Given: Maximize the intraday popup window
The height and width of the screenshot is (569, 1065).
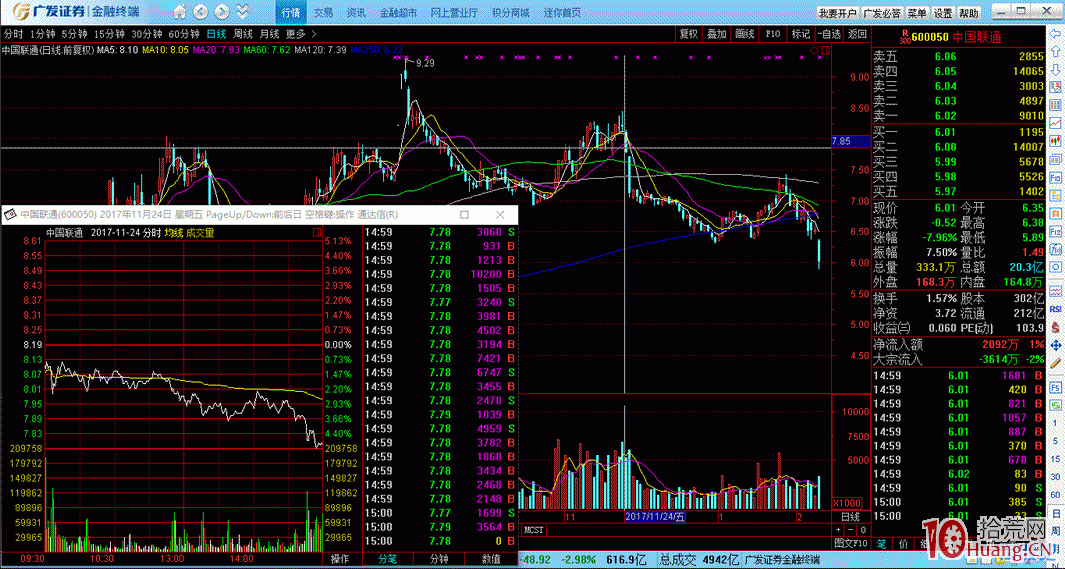Looking at the screenshot, I should pos(465,215).
